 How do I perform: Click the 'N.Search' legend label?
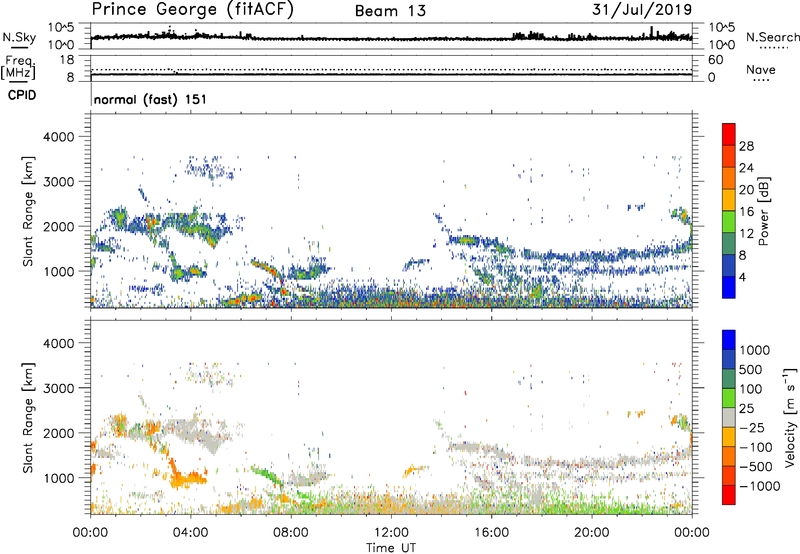coord(773,37)
